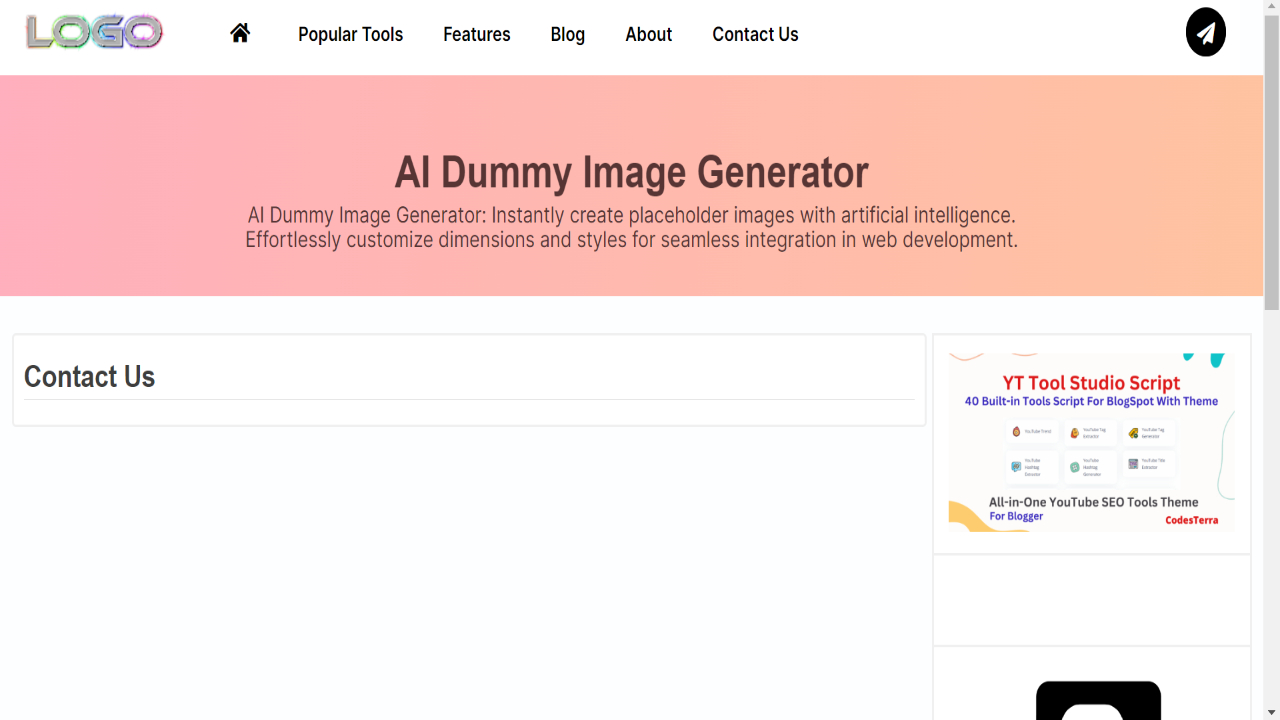The width and height of the screenshot is (1280, 720).
Task: Click the Home icon in the navbar
Action: (240, 32)
